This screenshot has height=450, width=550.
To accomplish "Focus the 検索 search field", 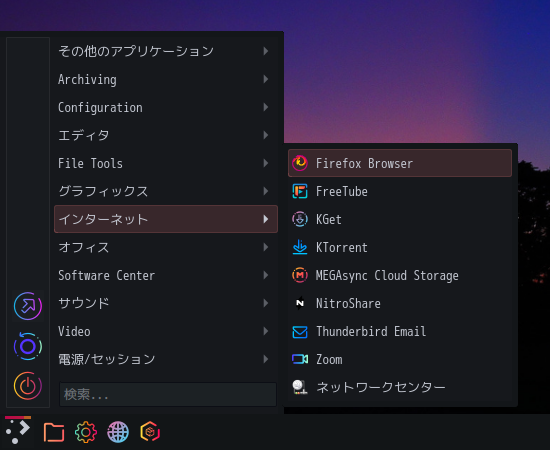I will point(168,394).
